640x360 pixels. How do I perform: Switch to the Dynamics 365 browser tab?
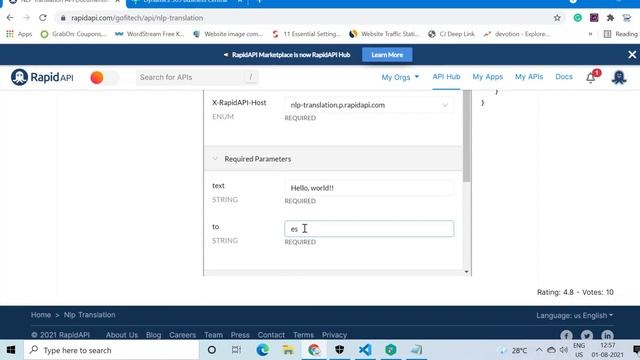(186, 2)
